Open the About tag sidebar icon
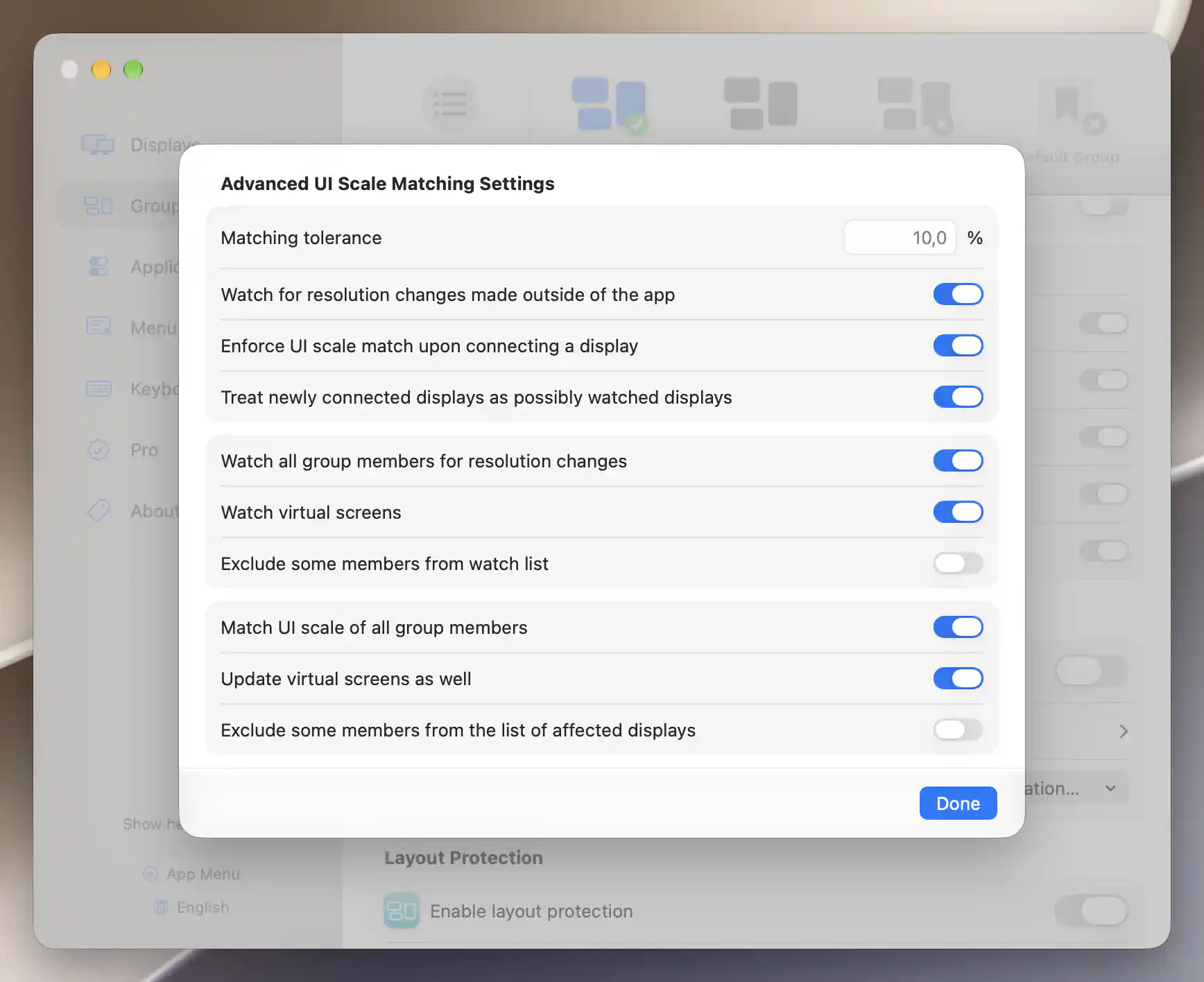Screen dimensions: 1204x982 pyautogui.click(x=98, y=510)
